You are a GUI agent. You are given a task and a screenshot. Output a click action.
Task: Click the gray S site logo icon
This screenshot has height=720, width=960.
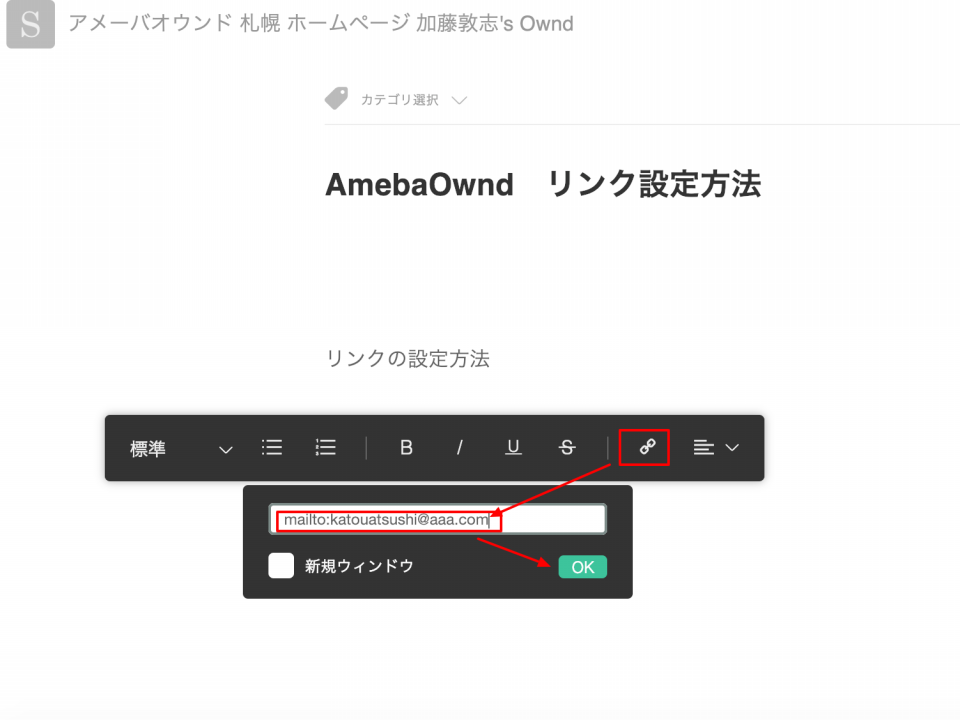(x=30, y=24)
